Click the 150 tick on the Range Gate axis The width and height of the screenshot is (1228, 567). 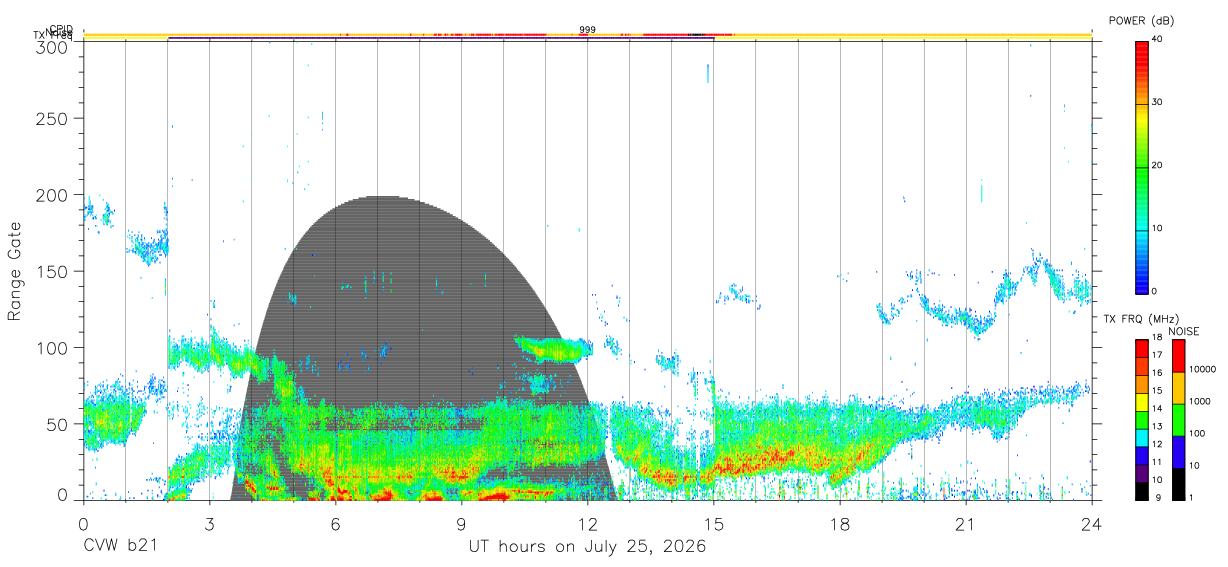coord(53,271)
